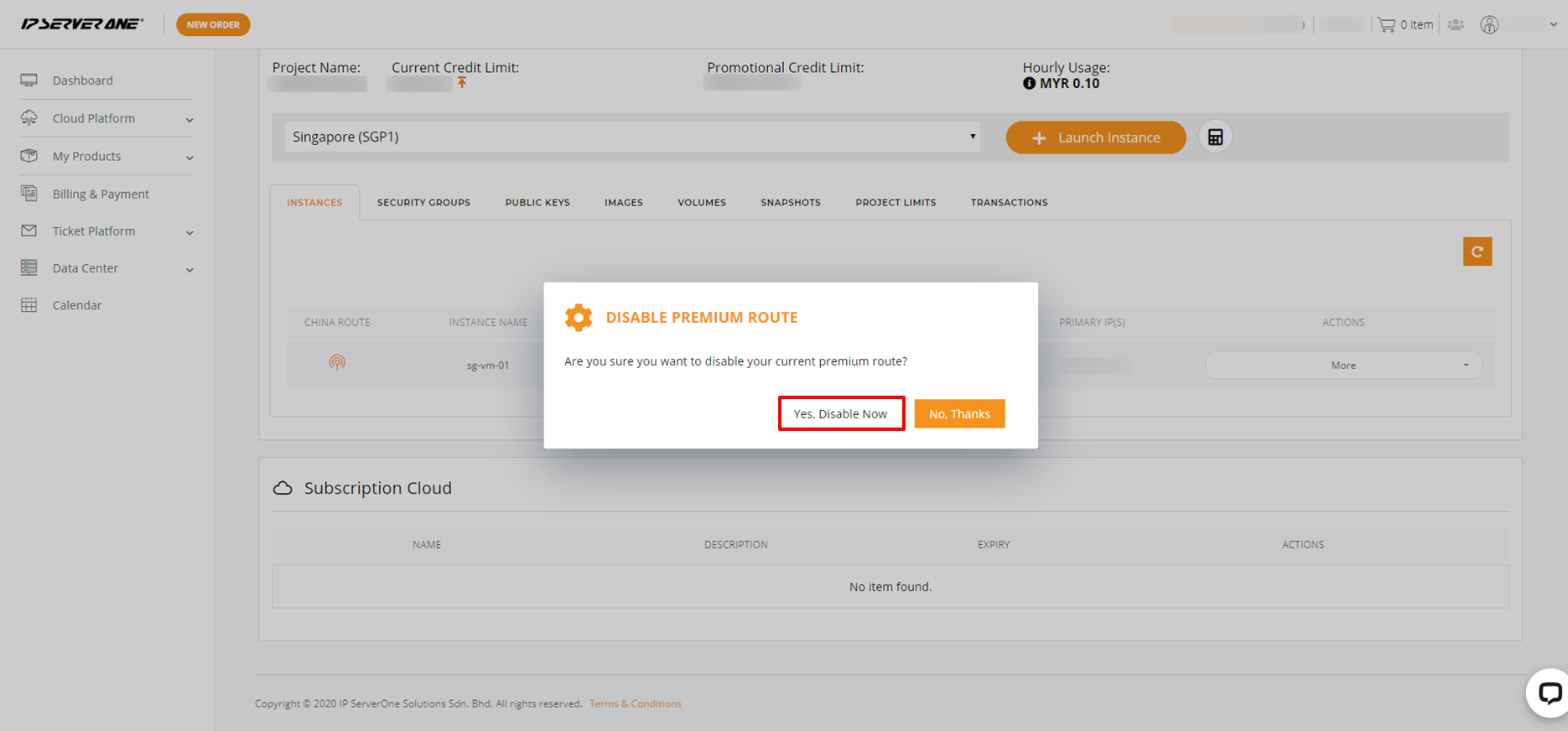Viewport: 1568px width, 731px height.
Task: Click the user profile avatar icon
Action: point(1489,24)
